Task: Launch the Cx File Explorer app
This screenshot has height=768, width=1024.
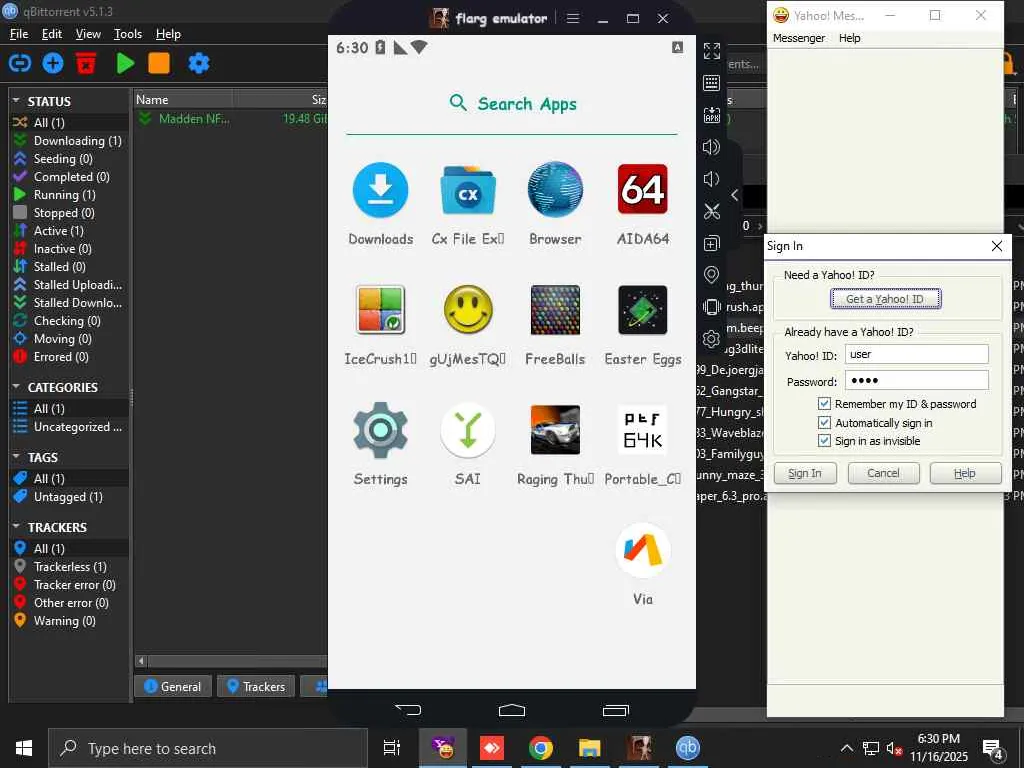Action: [x=468, y=190]
